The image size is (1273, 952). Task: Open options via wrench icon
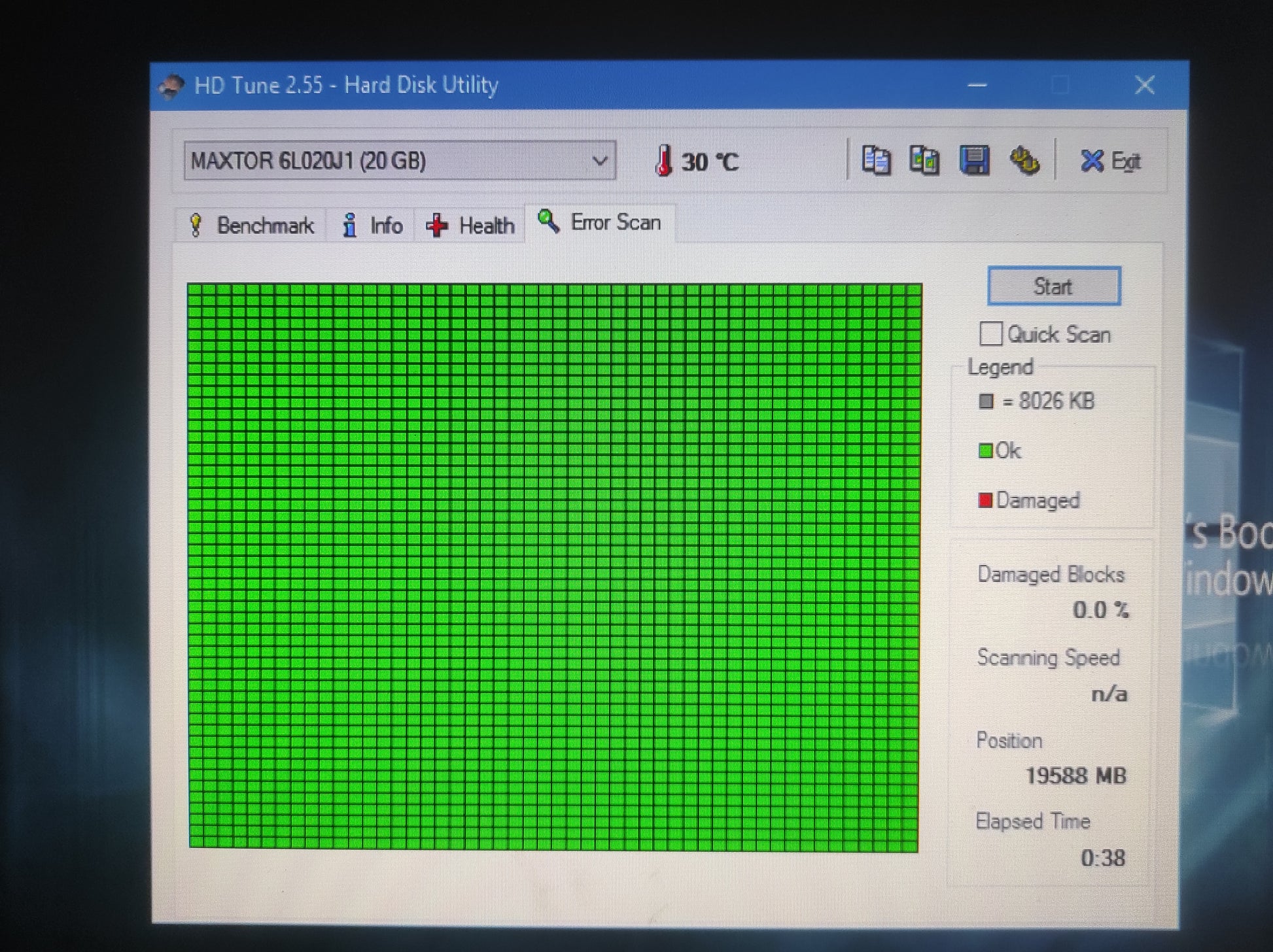[x=1024, y=161]
